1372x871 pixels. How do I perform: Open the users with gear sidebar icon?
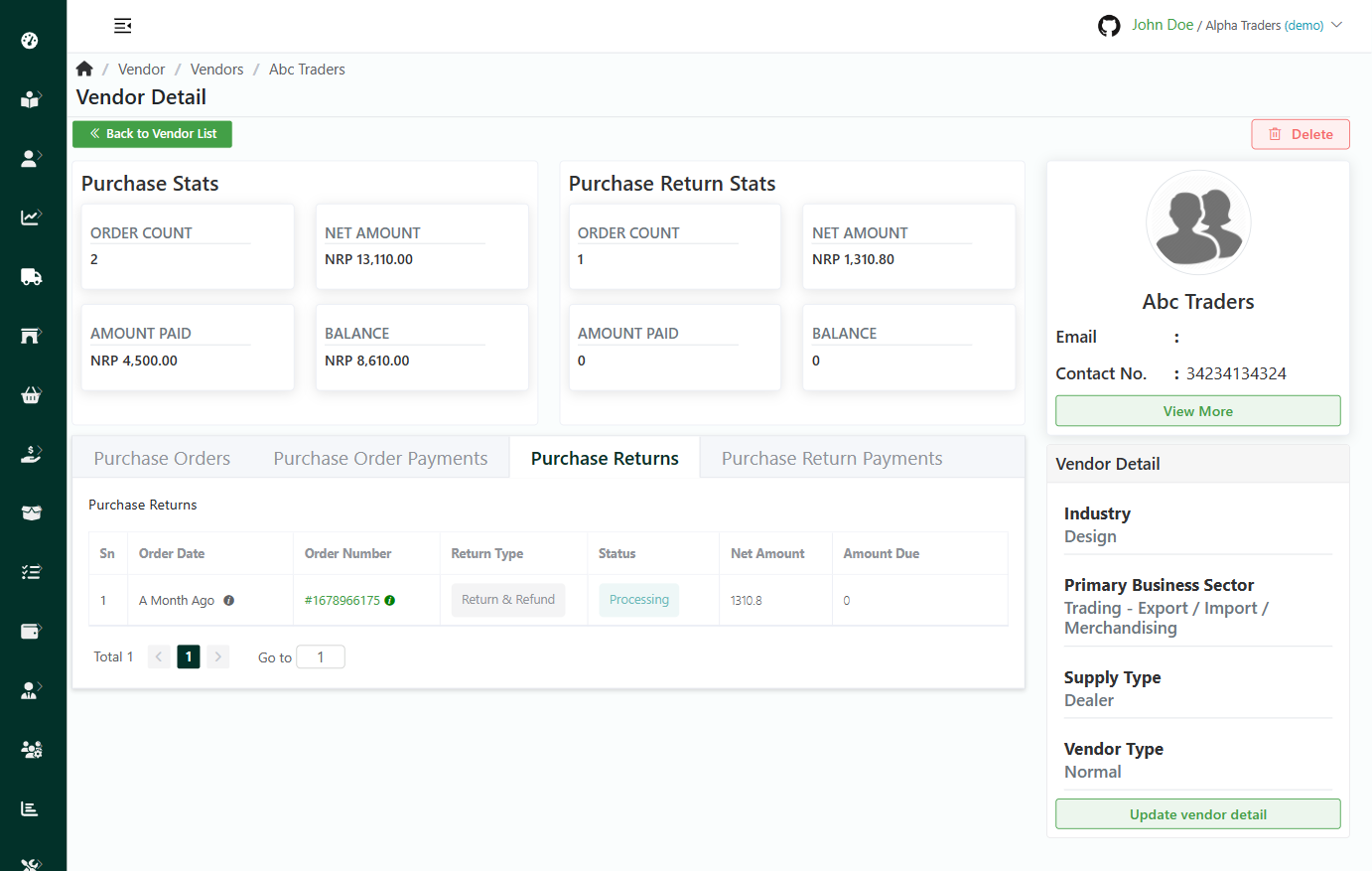(31, 750)
